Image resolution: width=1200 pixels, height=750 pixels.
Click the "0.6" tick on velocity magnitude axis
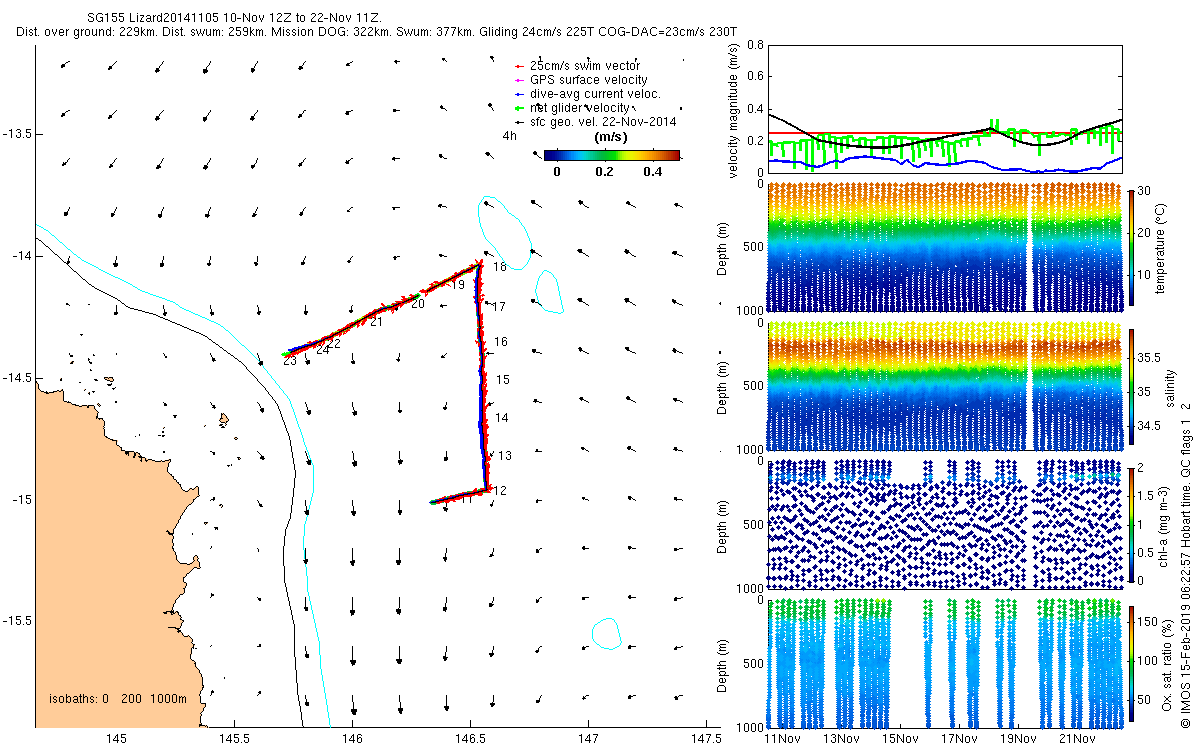point(754,77)
